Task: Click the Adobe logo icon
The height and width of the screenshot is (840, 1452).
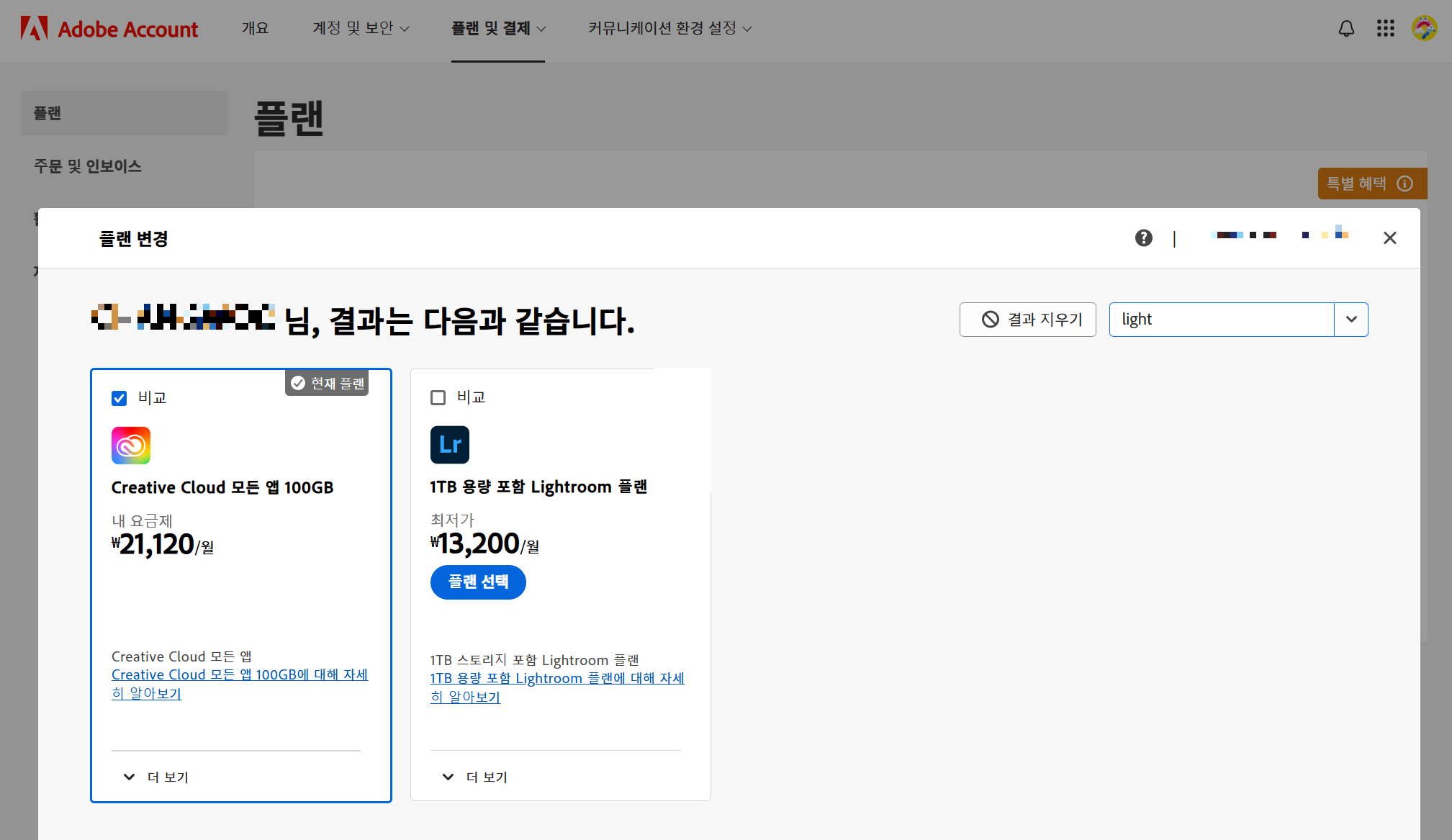Action: point(34,29)
